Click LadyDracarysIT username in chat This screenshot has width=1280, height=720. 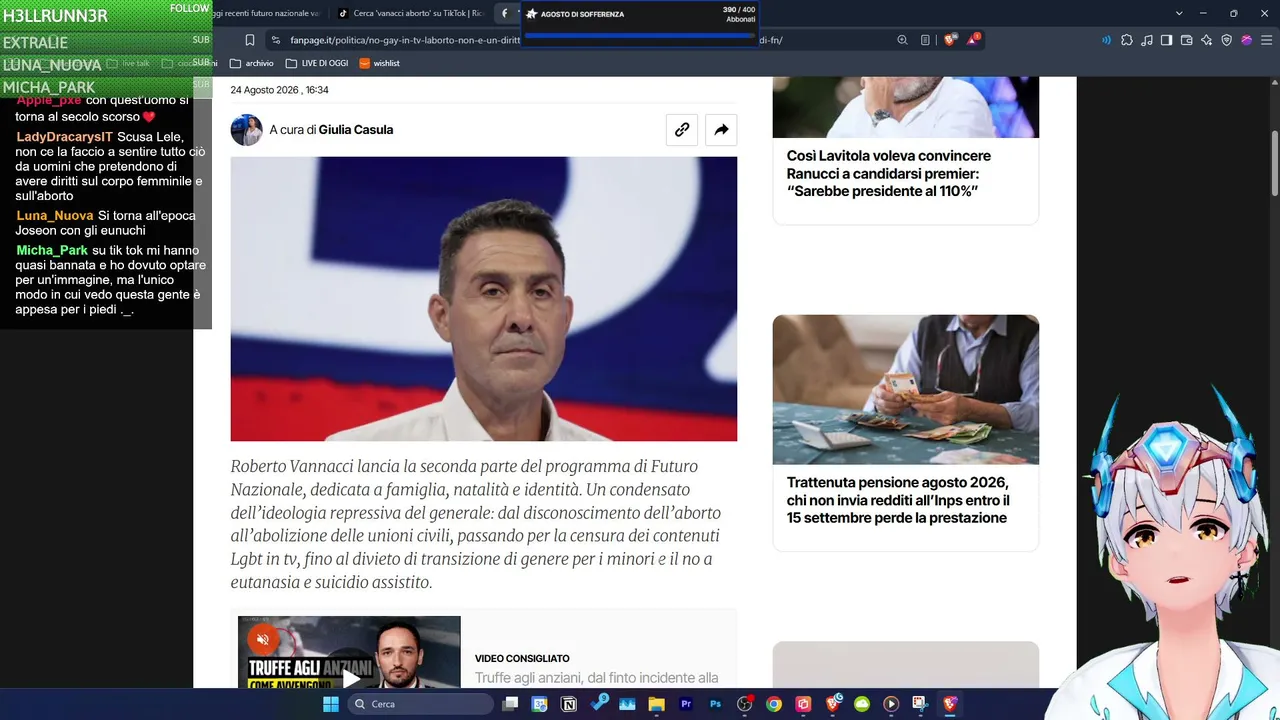[x=65, y=136]
